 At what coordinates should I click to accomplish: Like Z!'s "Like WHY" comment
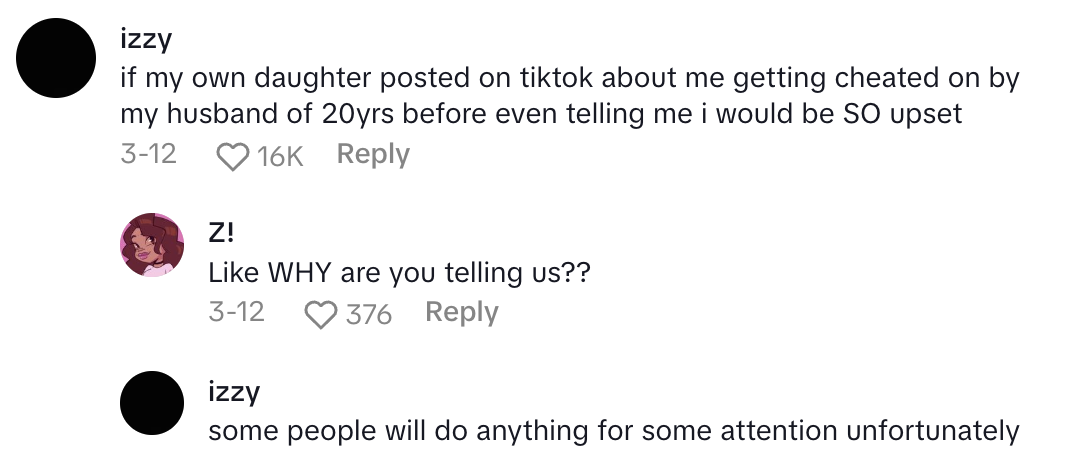pos(321,313)
